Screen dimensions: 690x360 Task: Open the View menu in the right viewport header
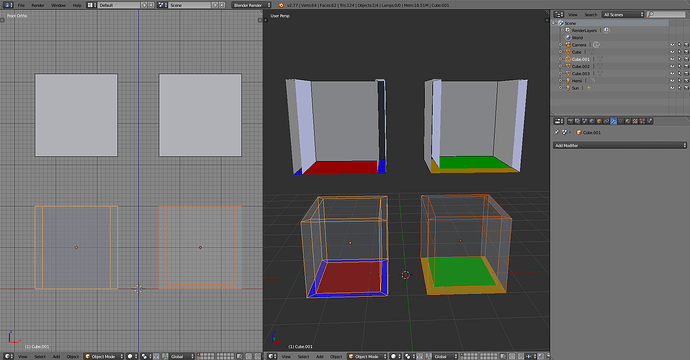click(286, 356)
